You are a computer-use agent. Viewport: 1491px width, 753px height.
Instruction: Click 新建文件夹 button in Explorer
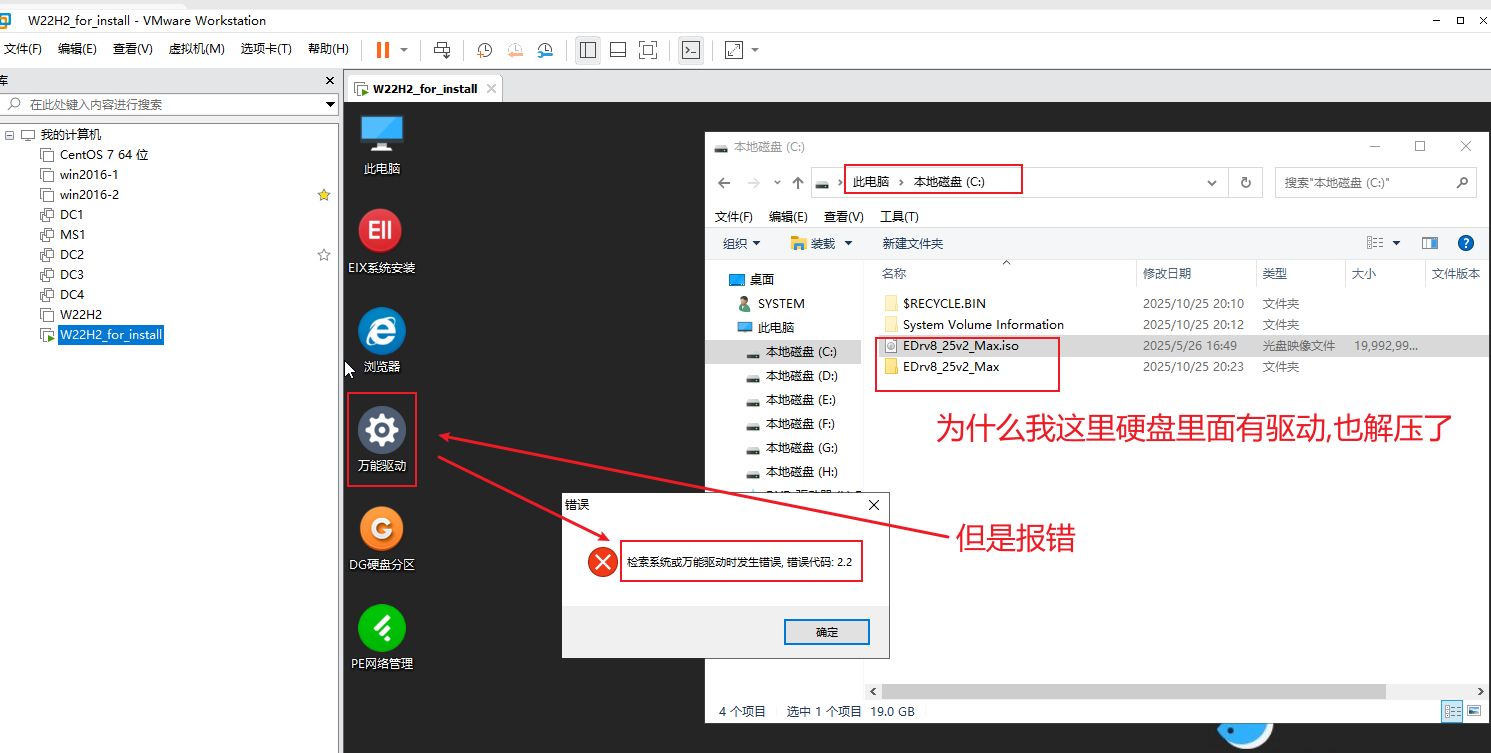click(912, 243)
